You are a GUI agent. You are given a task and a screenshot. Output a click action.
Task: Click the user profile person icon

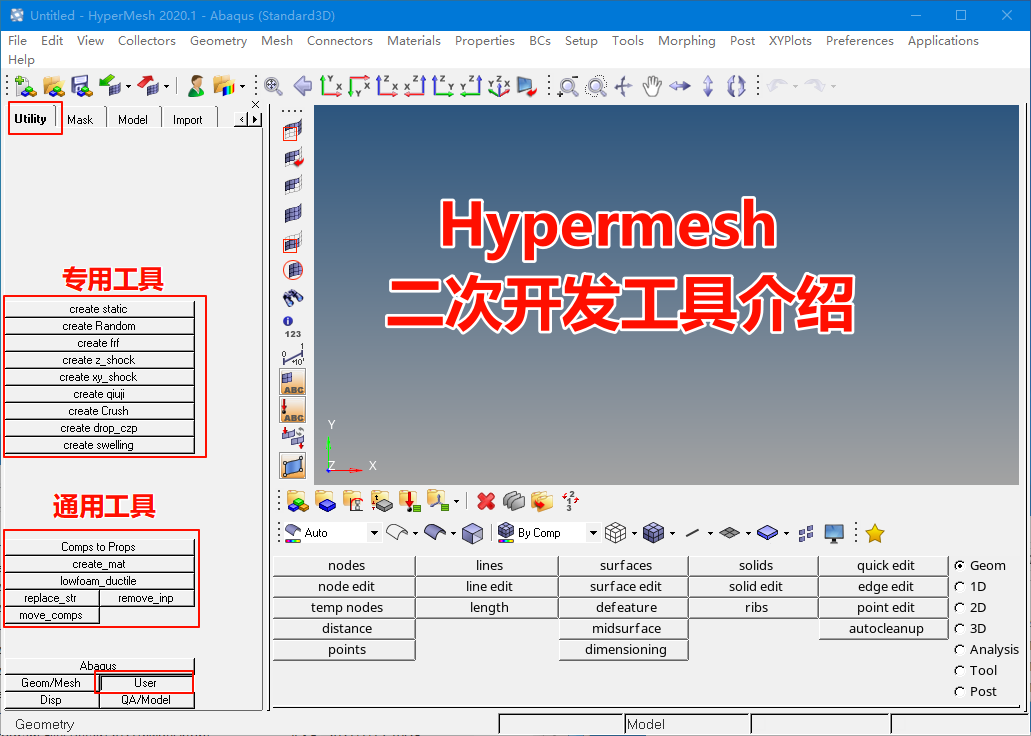(195, 86)
